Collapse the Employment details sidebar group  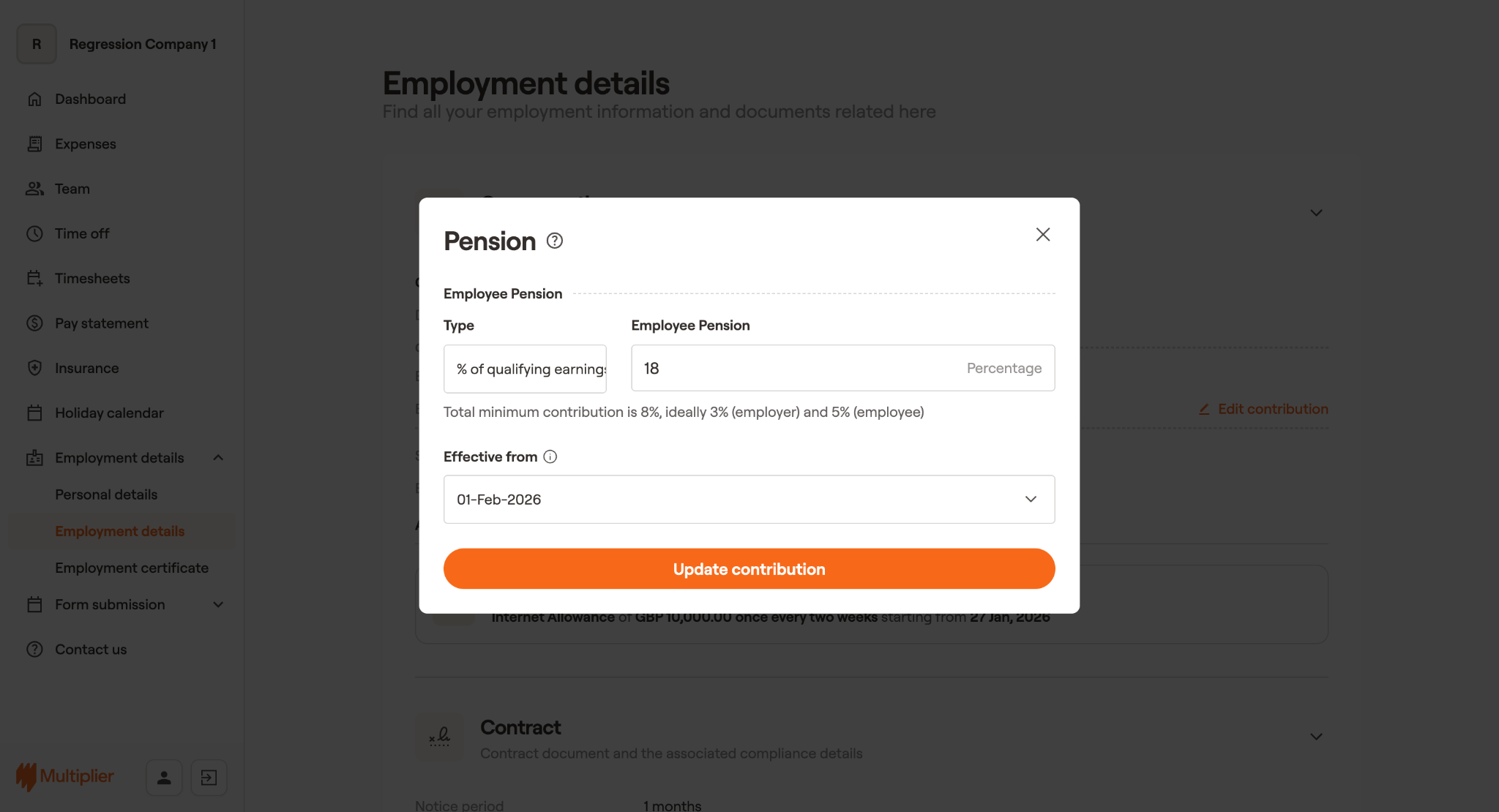(x=218, y=458)
